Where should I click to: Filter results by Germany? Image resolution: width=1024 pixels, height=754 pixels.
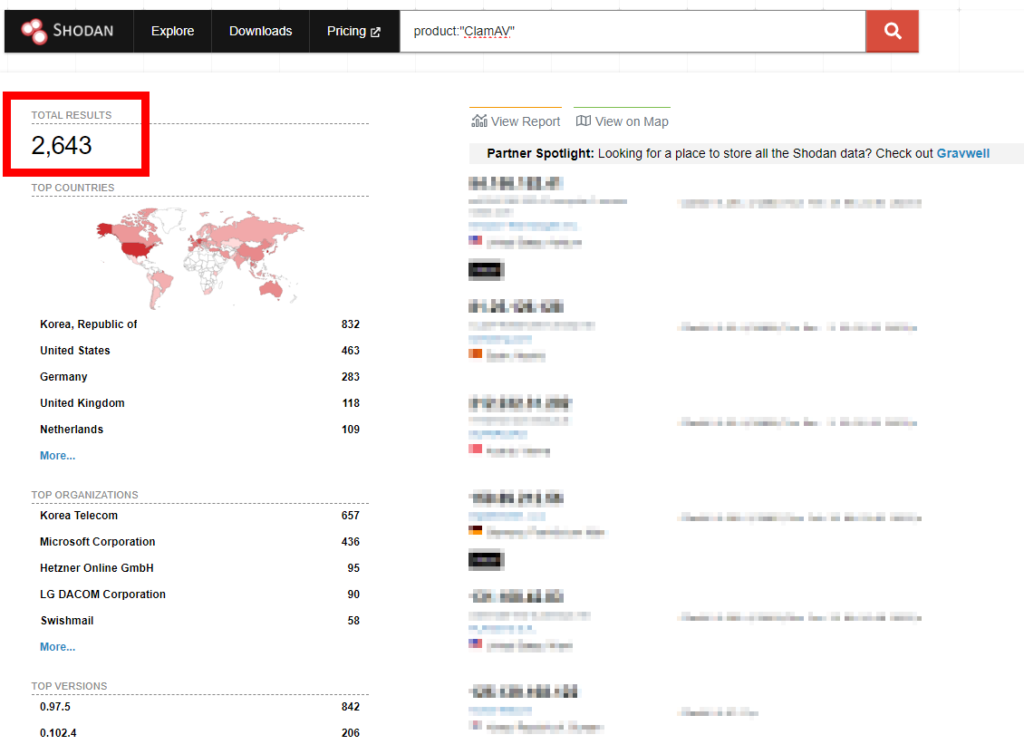click(63, 377)
